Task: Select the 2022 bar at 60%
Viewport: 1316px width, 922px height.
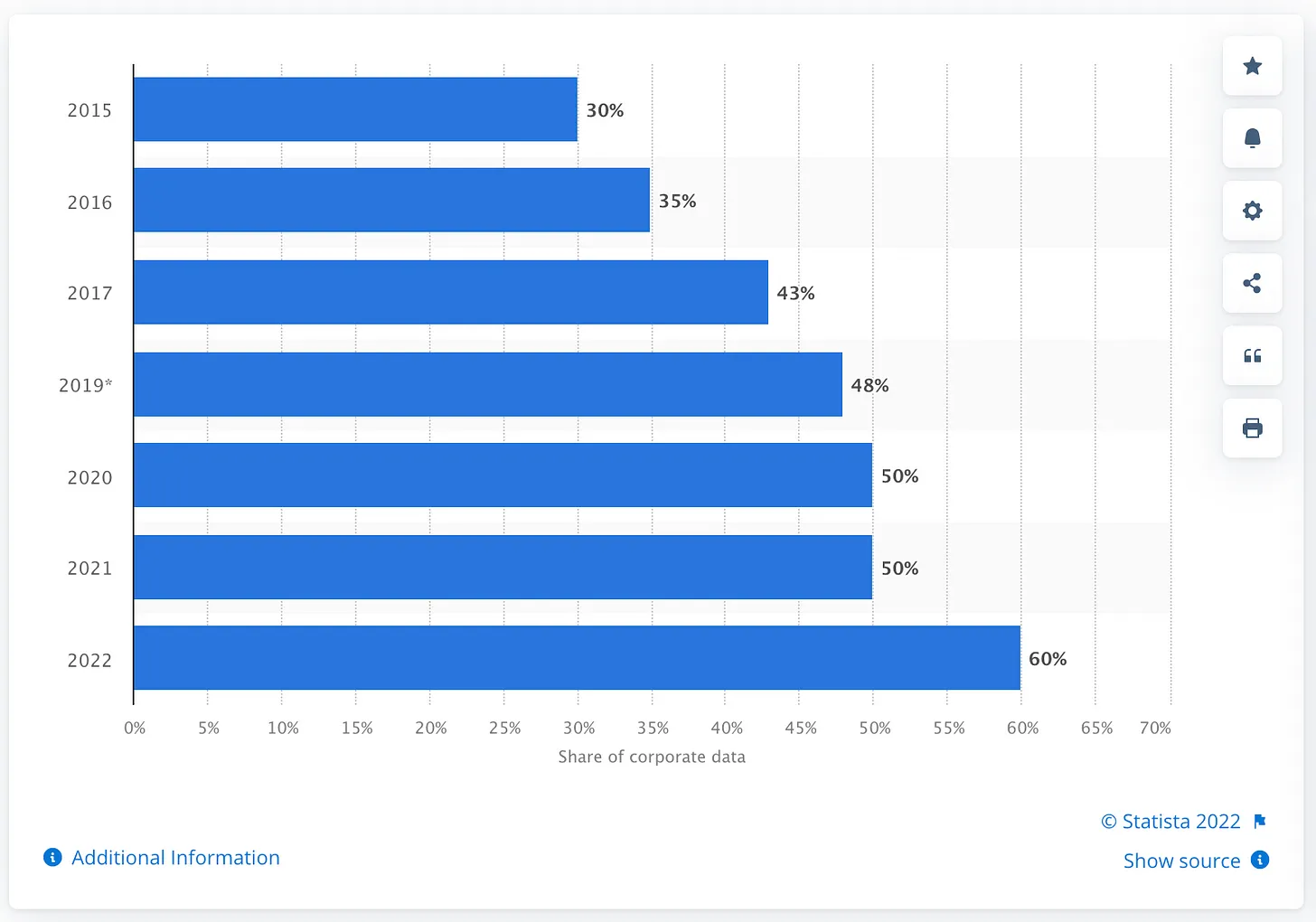Action: pos(577,657)
